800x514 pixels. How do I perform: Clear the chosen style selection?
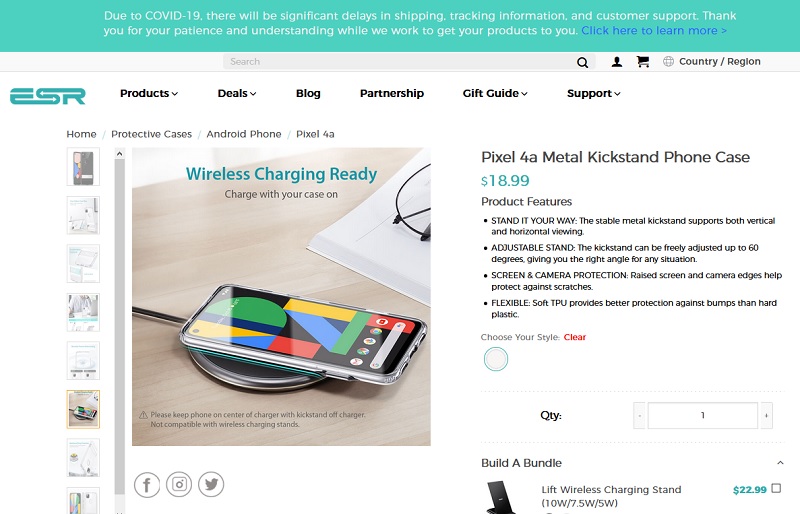(x=574, y=337)
